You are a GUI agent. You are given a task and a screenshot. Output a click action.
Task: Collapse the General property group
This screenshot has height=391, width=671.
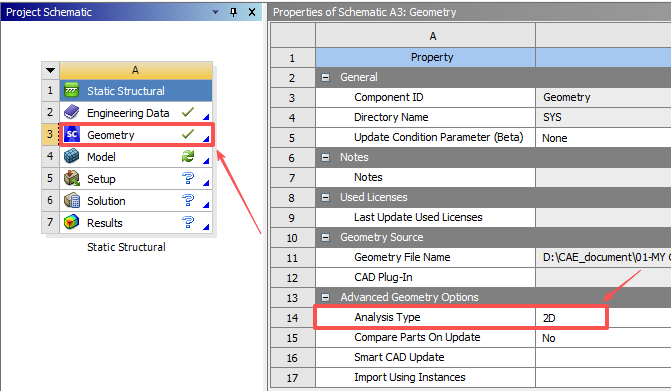(325, 77)
